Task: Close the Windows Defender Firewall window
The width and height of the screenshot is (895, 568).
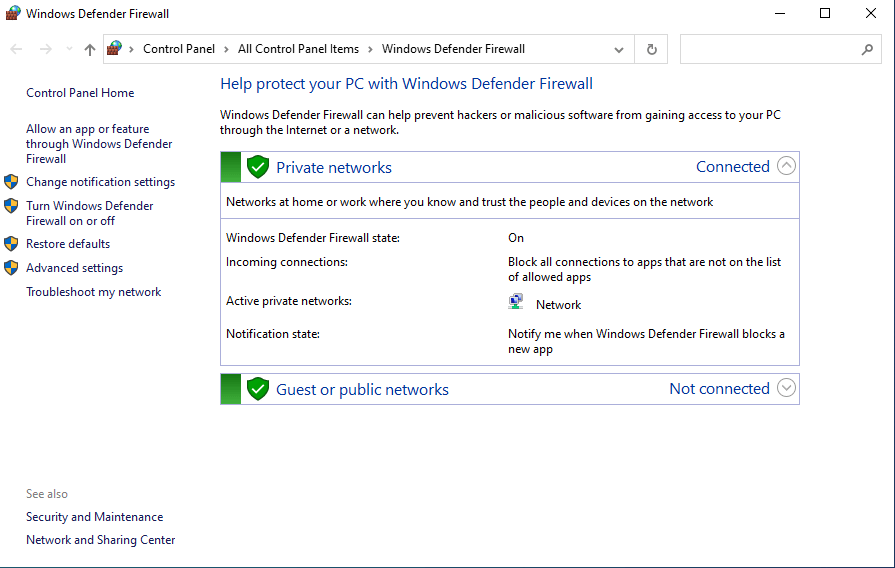Action: tap(870, 13)
